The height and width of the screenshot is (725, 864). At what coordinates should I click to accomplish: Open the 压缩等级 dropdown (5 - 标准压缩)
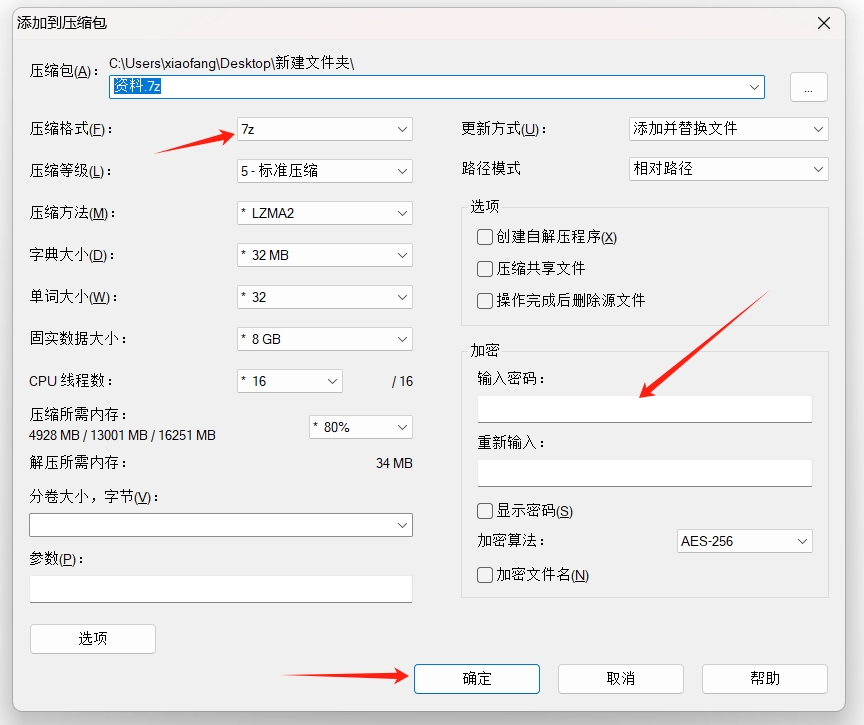click(x=325, y=171)
